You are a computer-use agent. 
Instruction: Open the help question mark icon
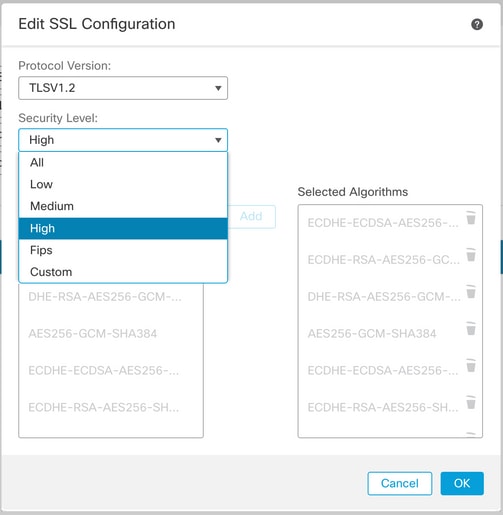point(477,24)
